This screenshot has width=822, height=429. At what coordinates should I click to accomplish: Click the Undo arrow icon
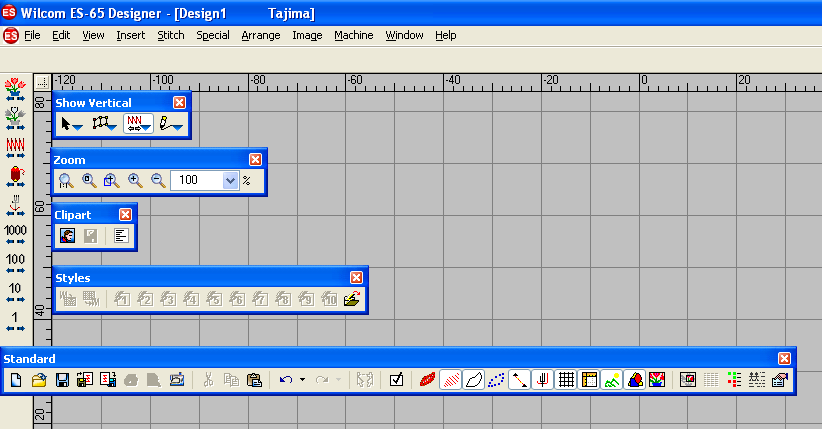pyautogui.click(x=286, y=380)
